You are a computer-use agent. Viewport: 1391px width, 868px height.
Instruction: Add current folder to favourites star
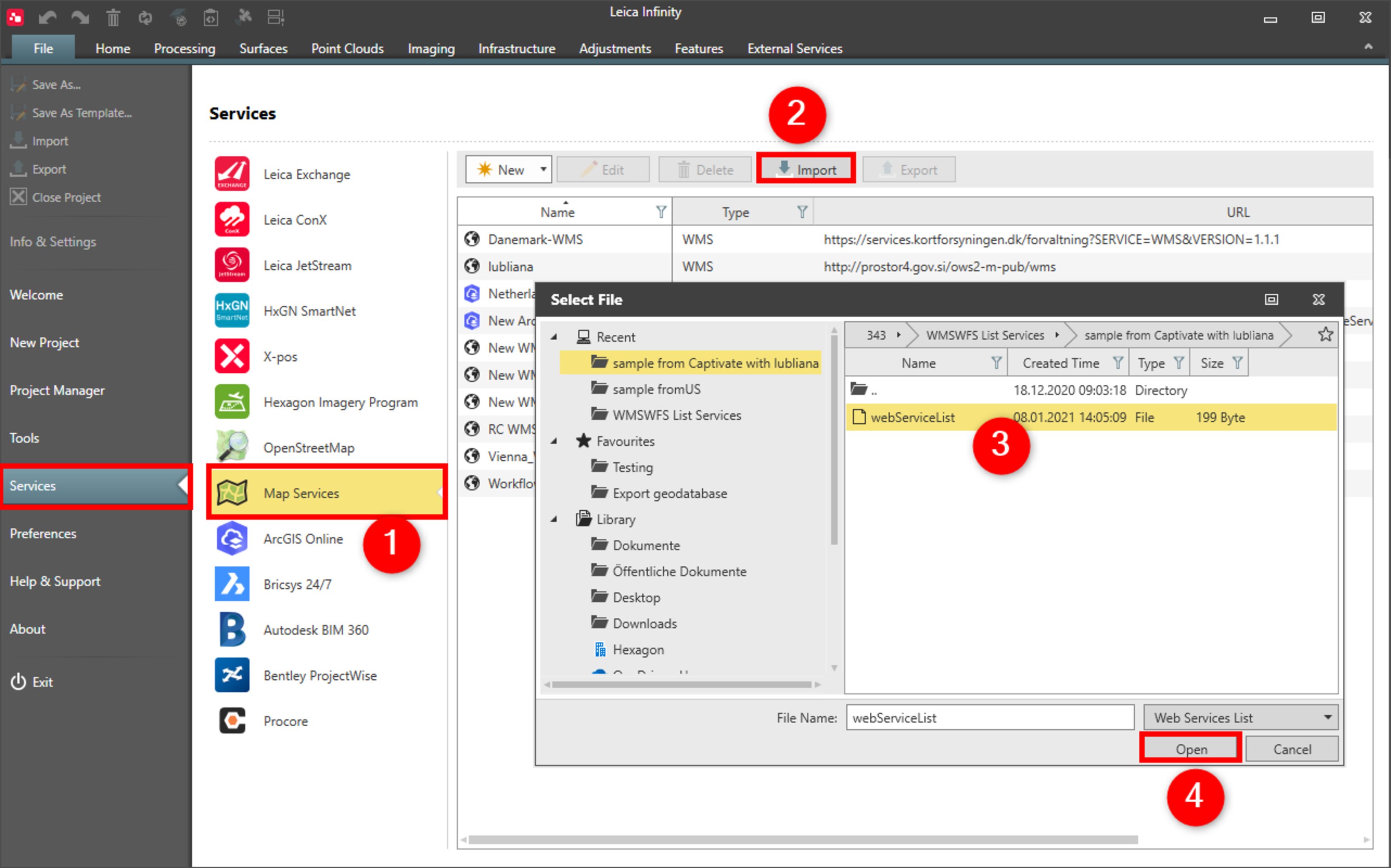click(x=1326, y=334)
